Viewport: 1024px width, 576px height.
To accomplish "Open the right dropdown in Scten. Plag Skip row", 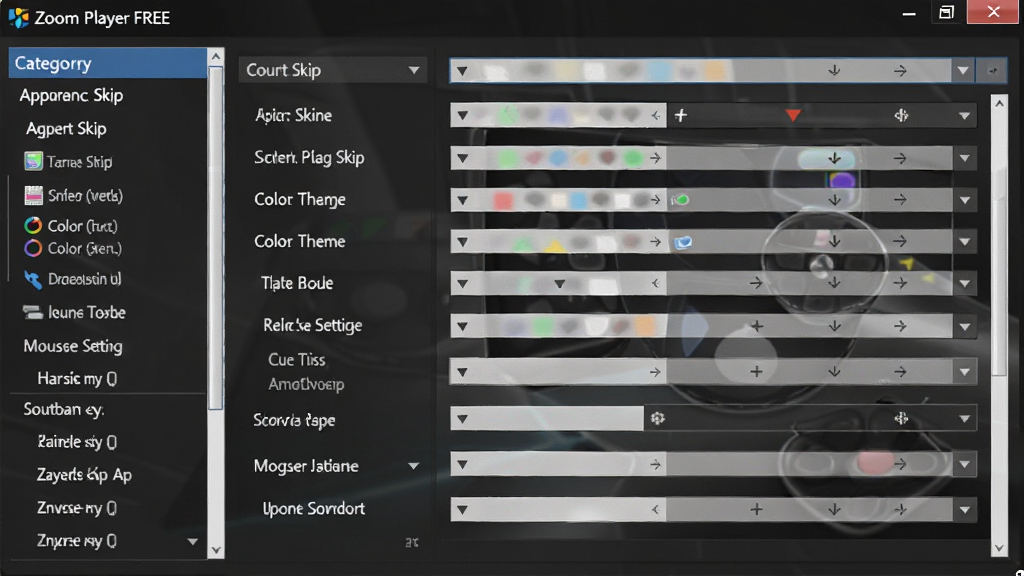I will (965, 158).
